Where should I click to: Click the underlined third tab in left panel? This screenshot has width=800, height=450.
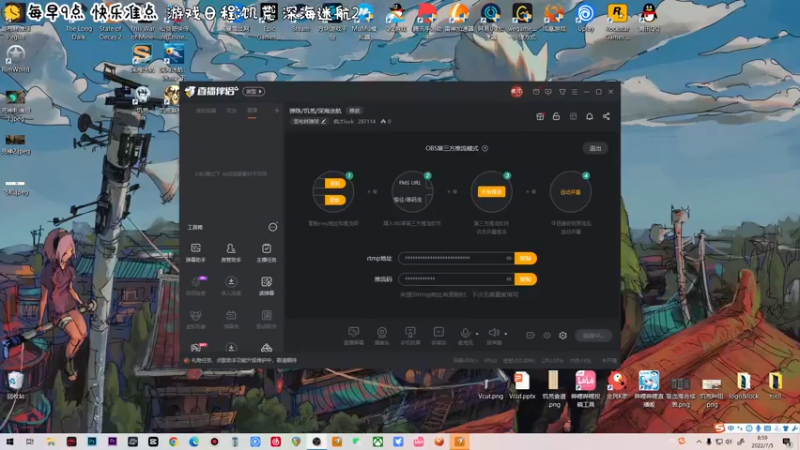tap(252, 111)
